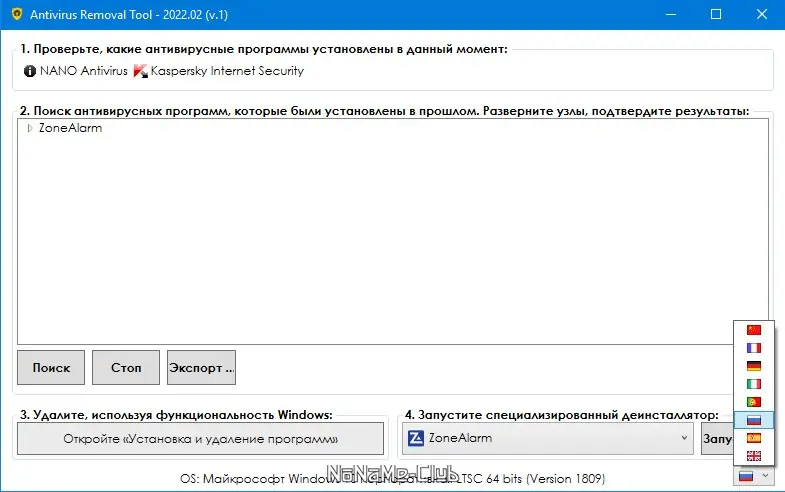Select the Portuguese flag language option
The width and height of the screenshot is (785, 492).
[x=753, y=402]
